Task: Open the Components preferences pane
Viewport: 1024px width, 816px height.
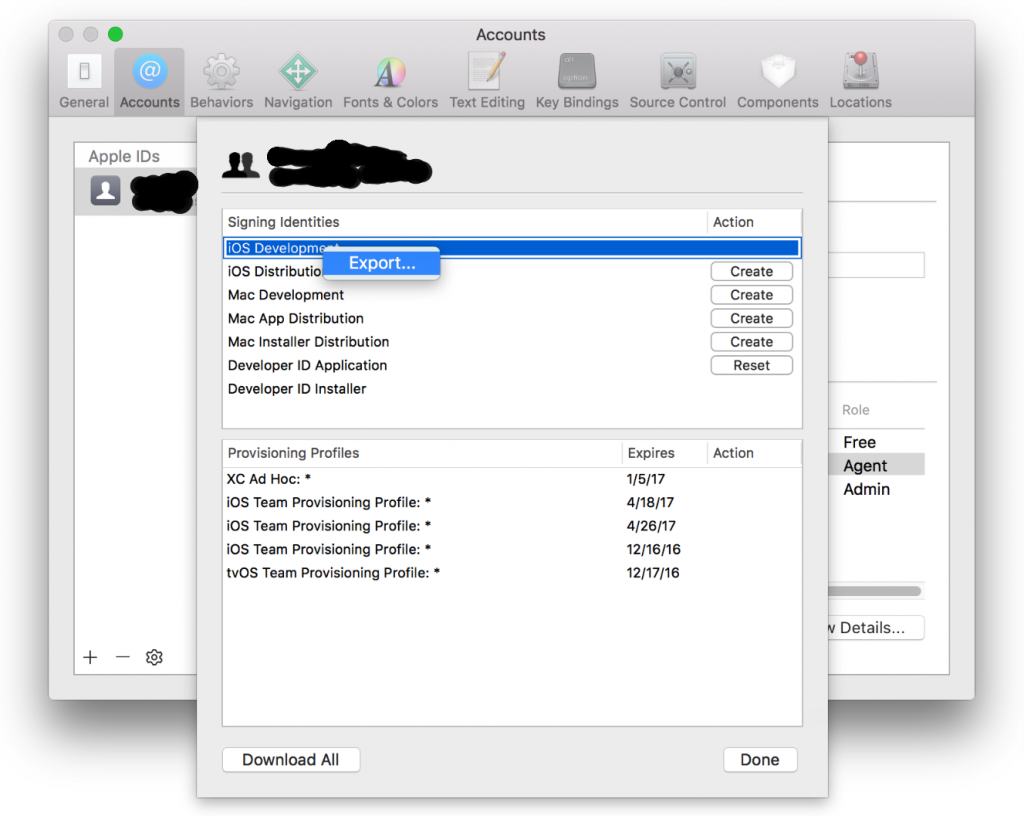Action: click(777, 81)
